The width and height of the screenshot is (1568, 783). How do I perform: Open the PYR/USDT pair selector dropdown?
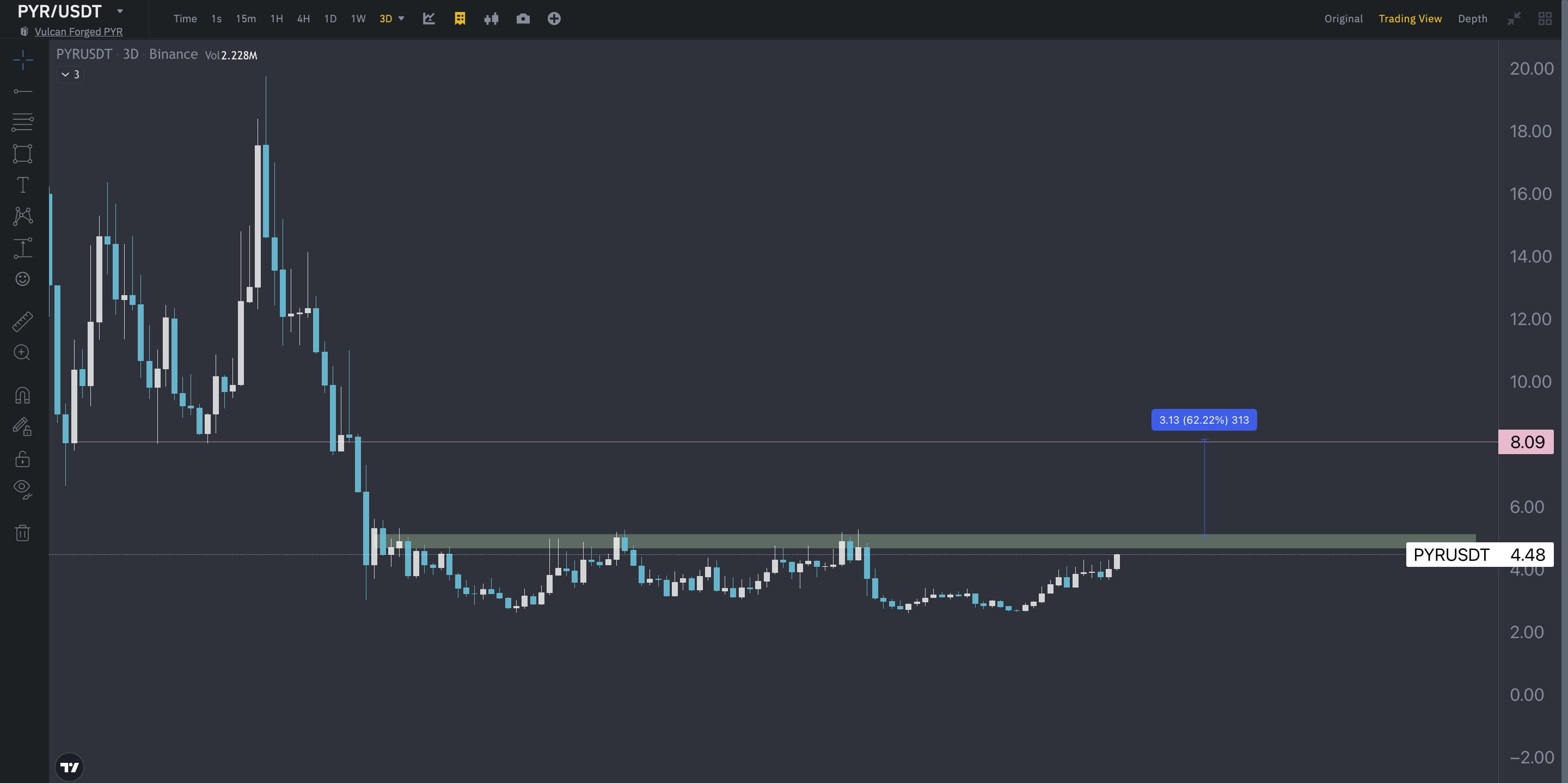[120, 11]
